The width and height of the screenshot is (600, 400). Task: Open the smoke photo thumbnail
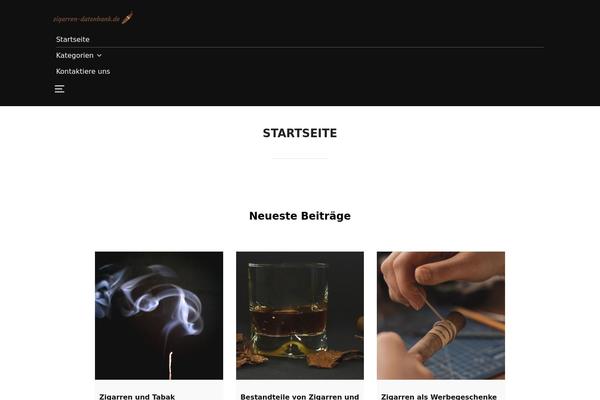(x=159, y=315)
